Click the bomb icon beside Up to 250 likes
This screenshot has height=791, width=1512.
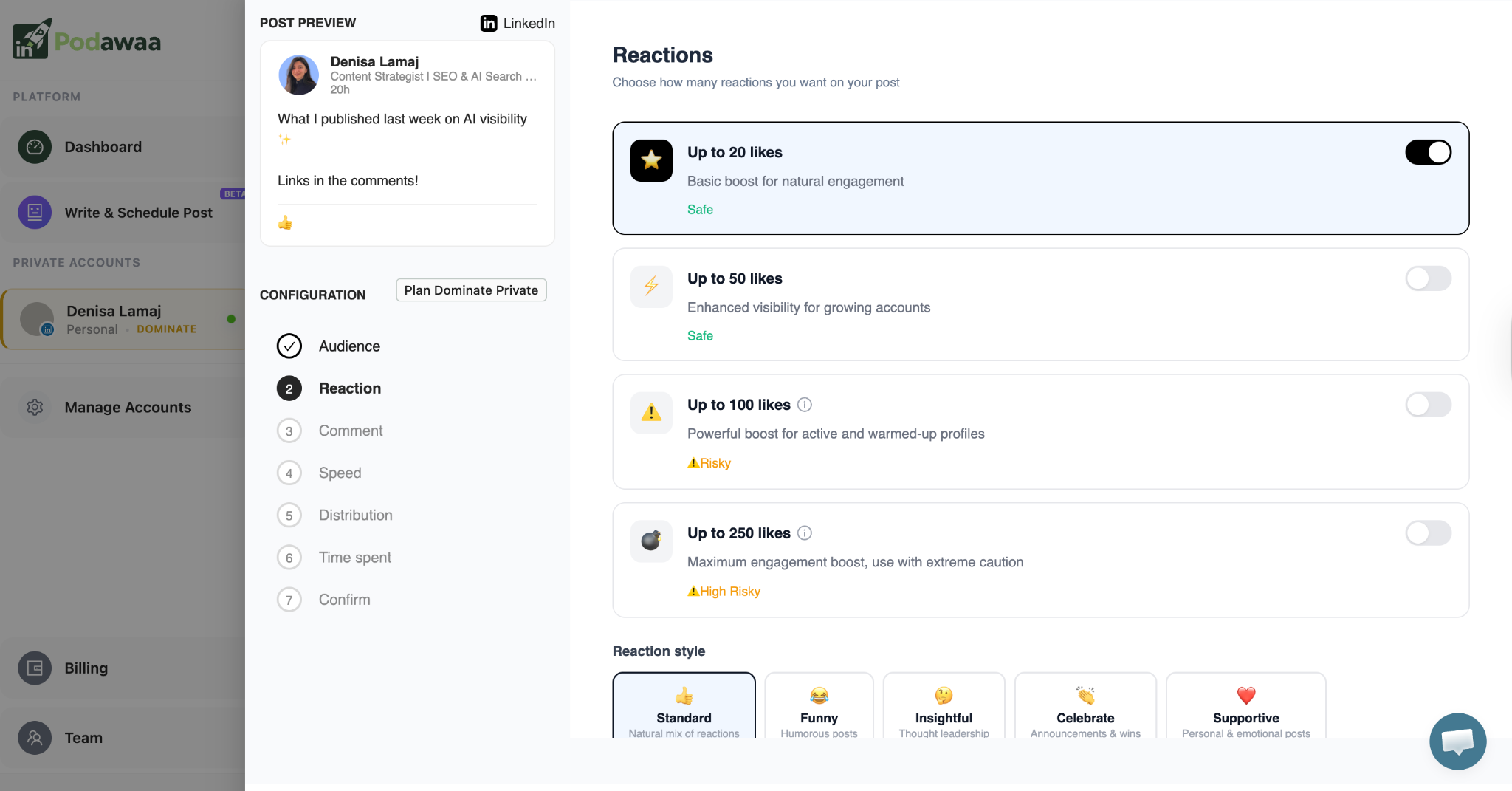pyautogui.click(x=650, y=541)
